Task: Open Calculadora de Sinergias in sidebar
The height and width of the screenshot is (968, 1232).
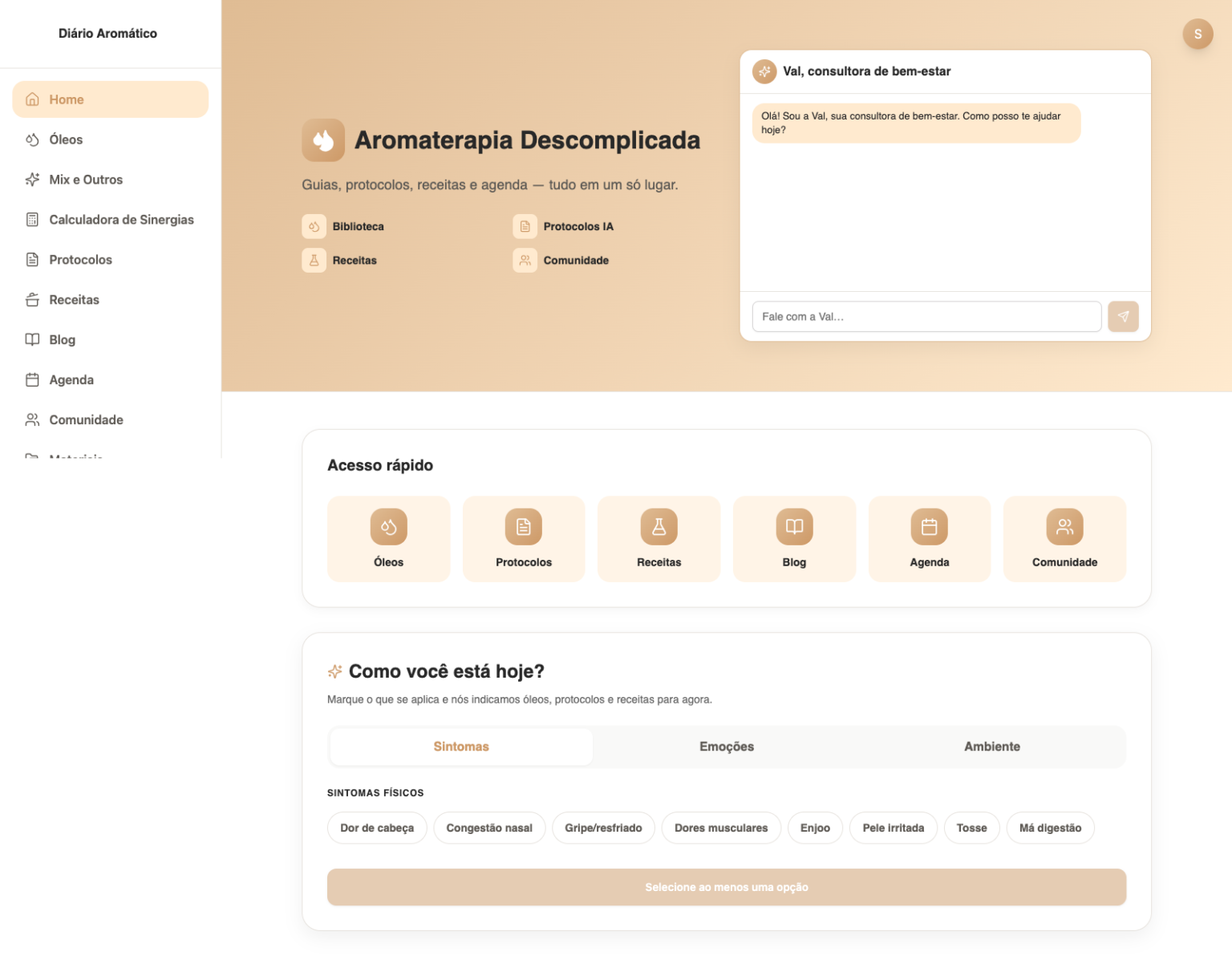Action: [121, 220]
